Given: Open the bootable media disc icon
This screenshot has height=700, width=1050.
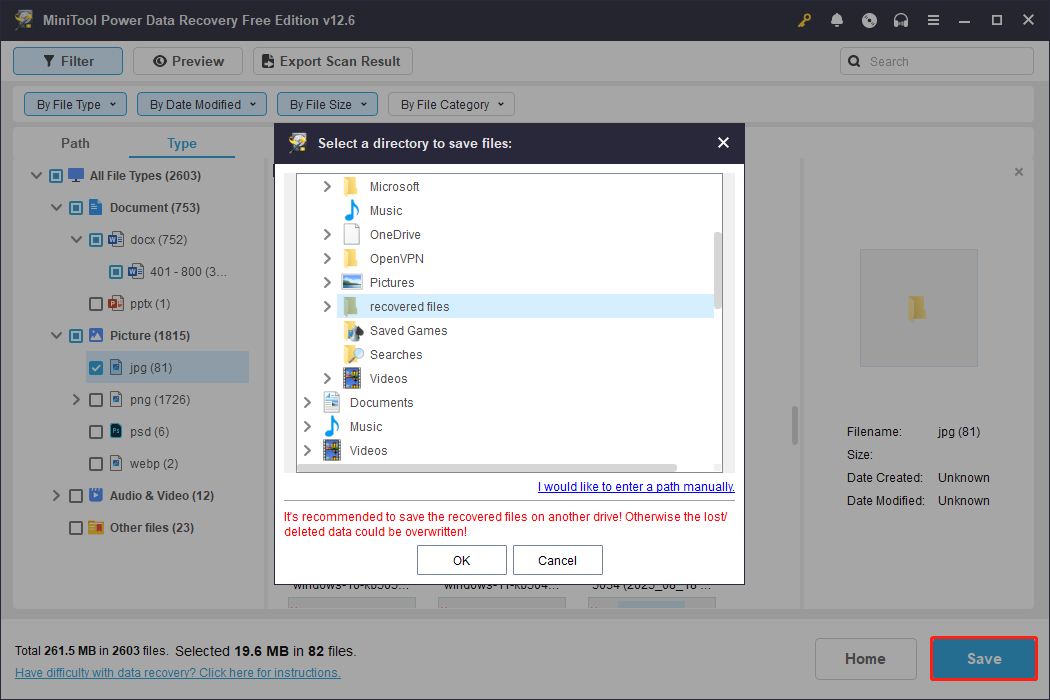Looking at the screenshot, I should click(869, 20).
